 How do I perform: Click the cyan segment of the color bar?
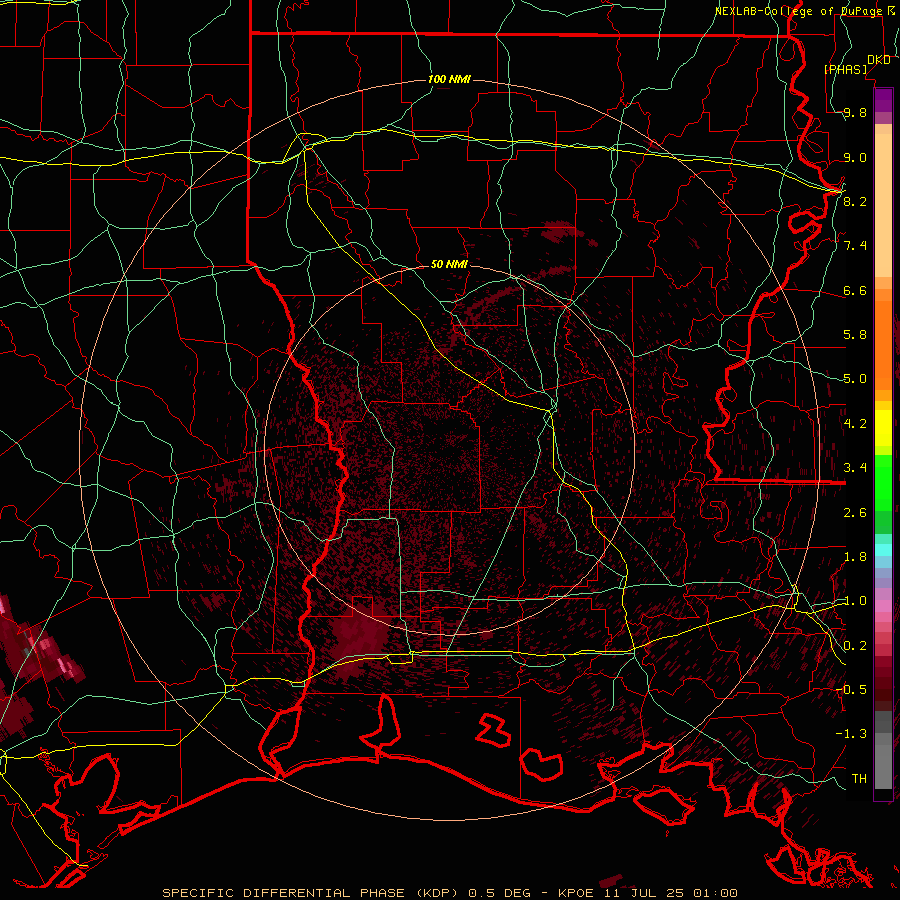point(883,550)
